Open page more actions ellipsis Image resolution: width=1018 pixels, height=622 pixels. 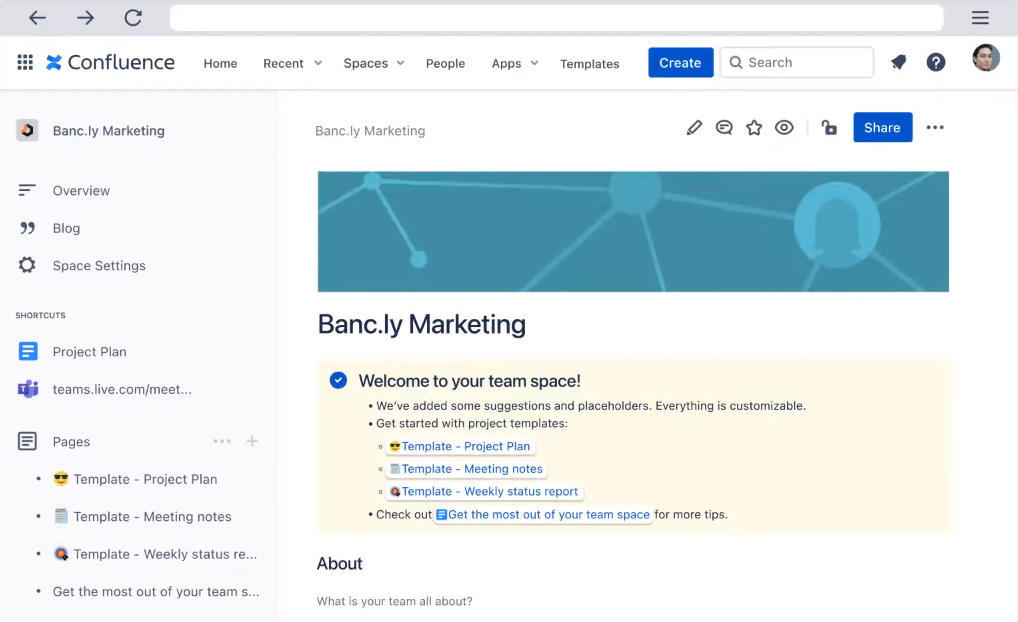coord(935,127)
